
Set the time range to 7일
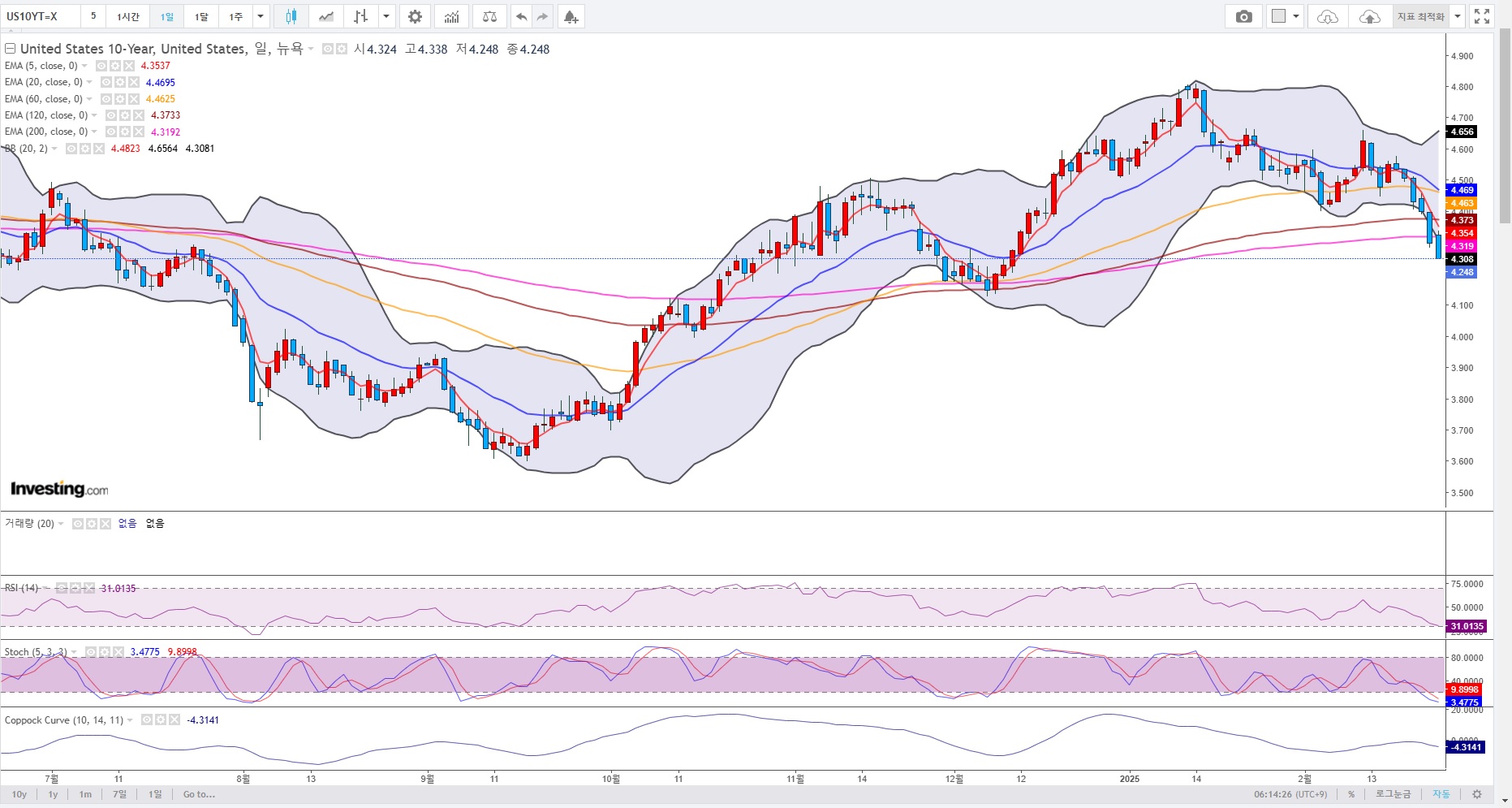119,794
